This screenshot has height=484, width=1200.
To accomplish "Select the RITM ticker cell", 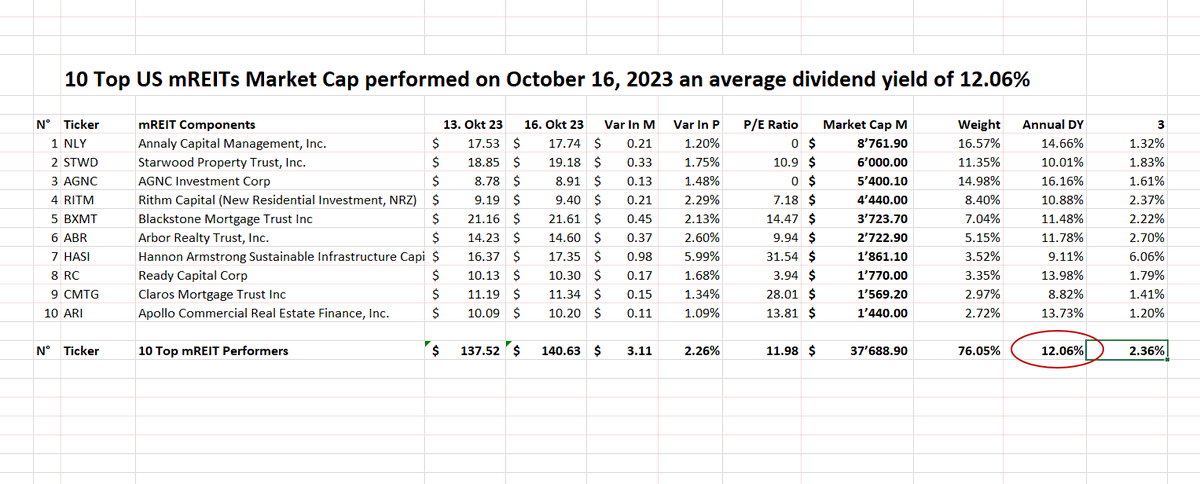I will 78,200.
